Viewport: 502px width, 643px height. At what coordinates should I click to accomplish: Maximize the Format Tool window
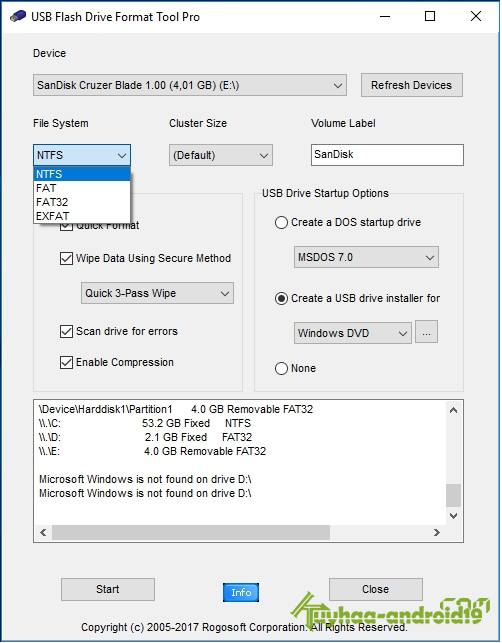click(x=430, y=16)
